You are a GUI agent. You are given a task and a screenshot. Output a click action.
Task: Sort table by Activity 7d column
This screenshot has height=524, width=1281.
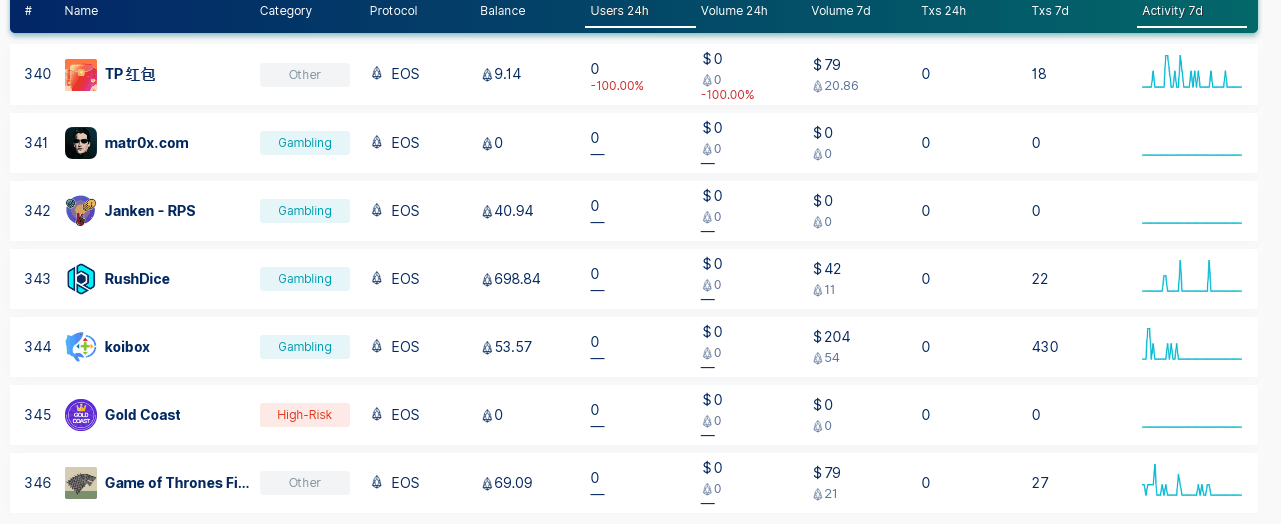(1172, 11)
